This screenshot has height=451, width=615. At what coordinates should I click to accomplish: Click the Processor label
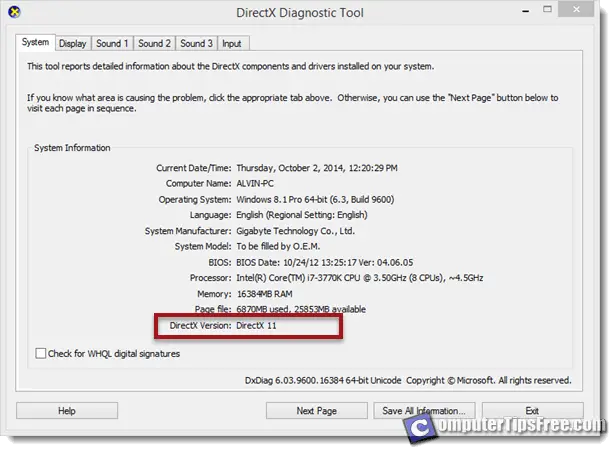coord(211,278)
